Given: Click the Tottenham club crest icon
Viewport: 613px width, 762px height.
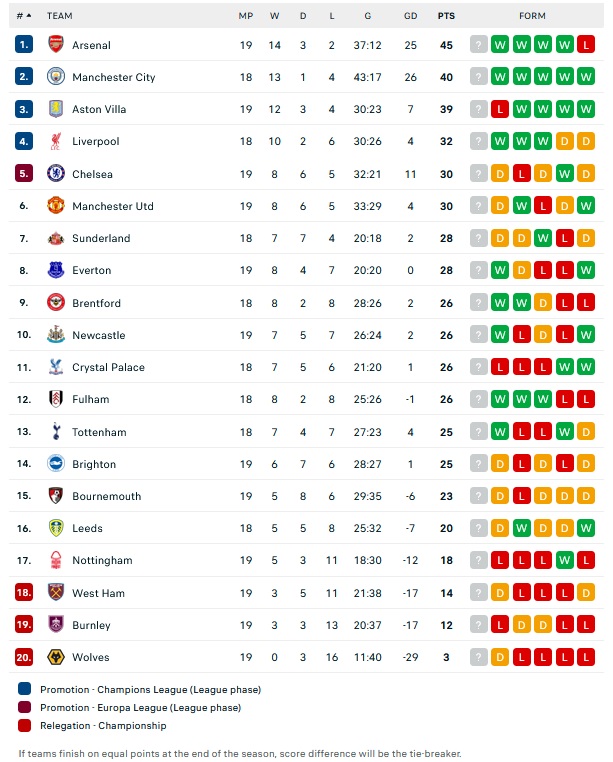Looking at the screenshot, I should point(56,432).
